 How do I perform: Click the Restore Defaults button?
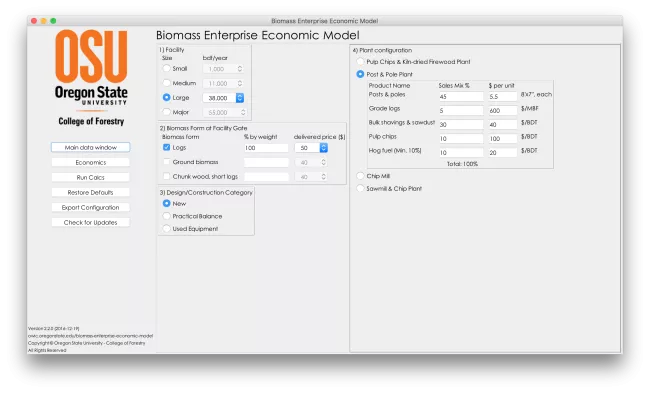click(90, 192)
